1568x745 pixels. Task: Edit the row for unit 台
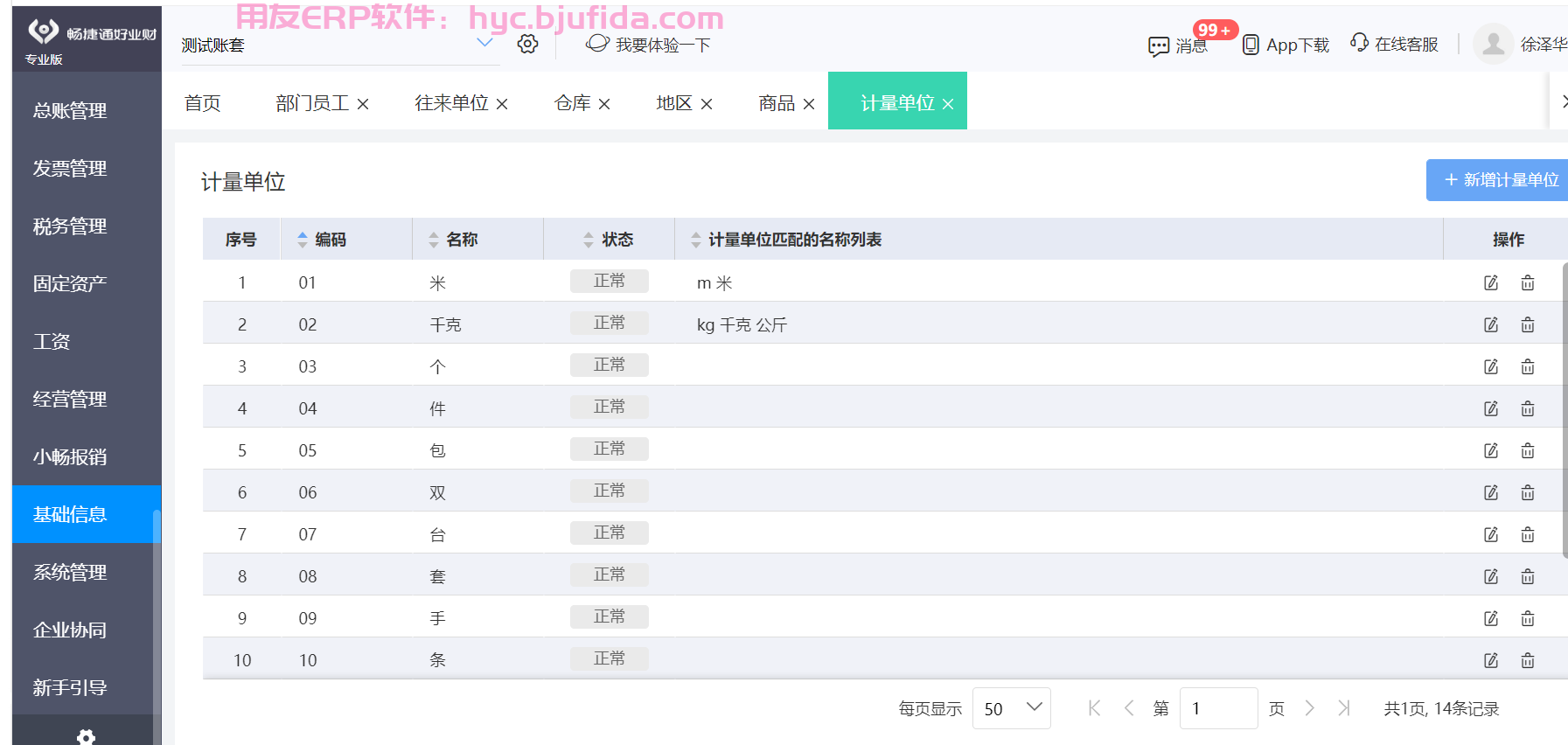tap(1491, 534)
